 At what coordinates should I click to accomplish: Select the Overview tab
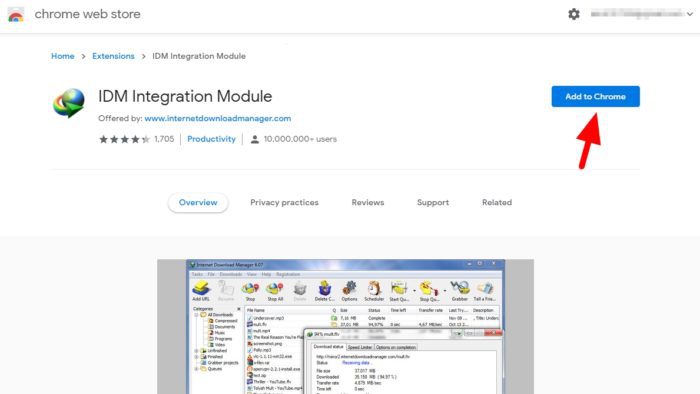pos(198,203)
